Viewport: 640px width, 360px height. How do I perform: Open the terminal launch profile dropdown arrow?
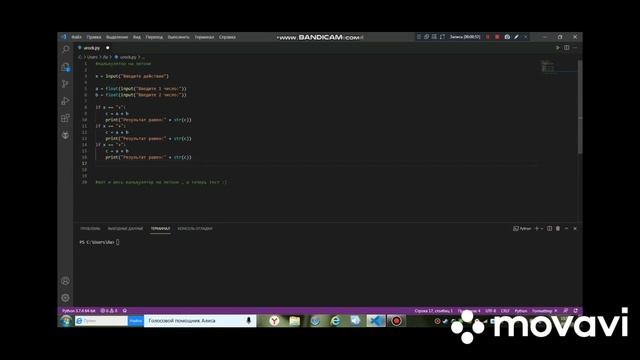[542, 229]
